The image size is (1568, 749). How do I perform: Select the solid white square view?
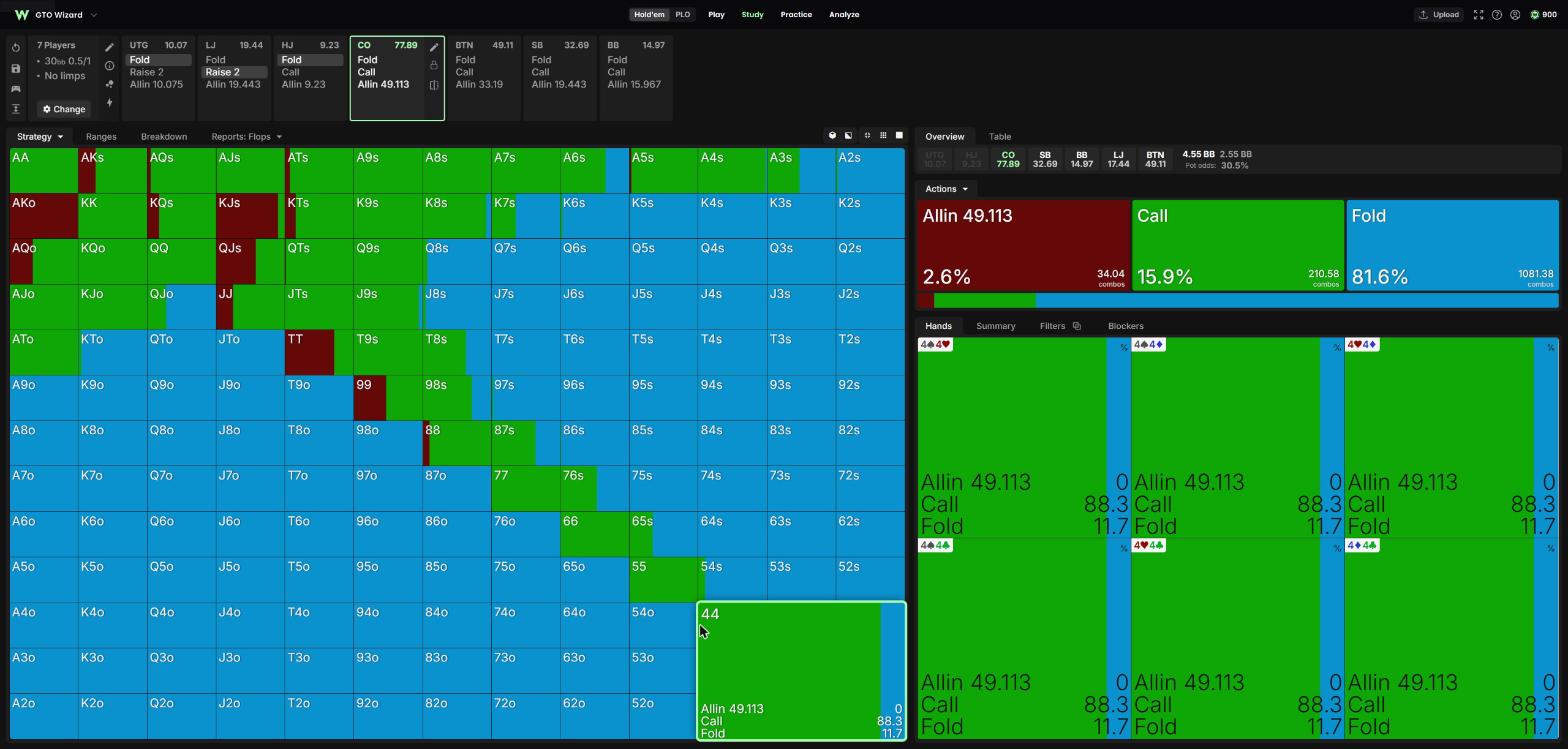click(899, 136)
